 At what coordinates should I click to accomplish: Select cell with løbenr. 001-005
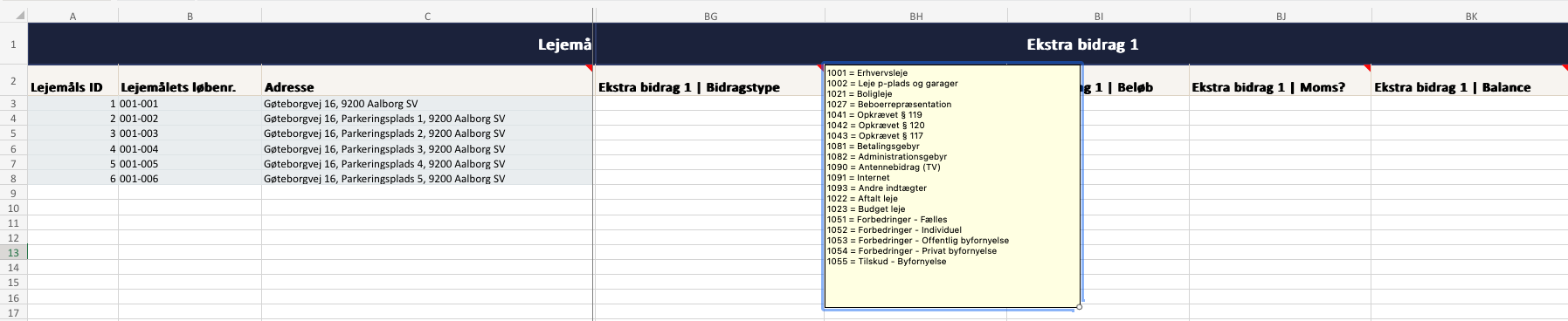coord(190,163)
